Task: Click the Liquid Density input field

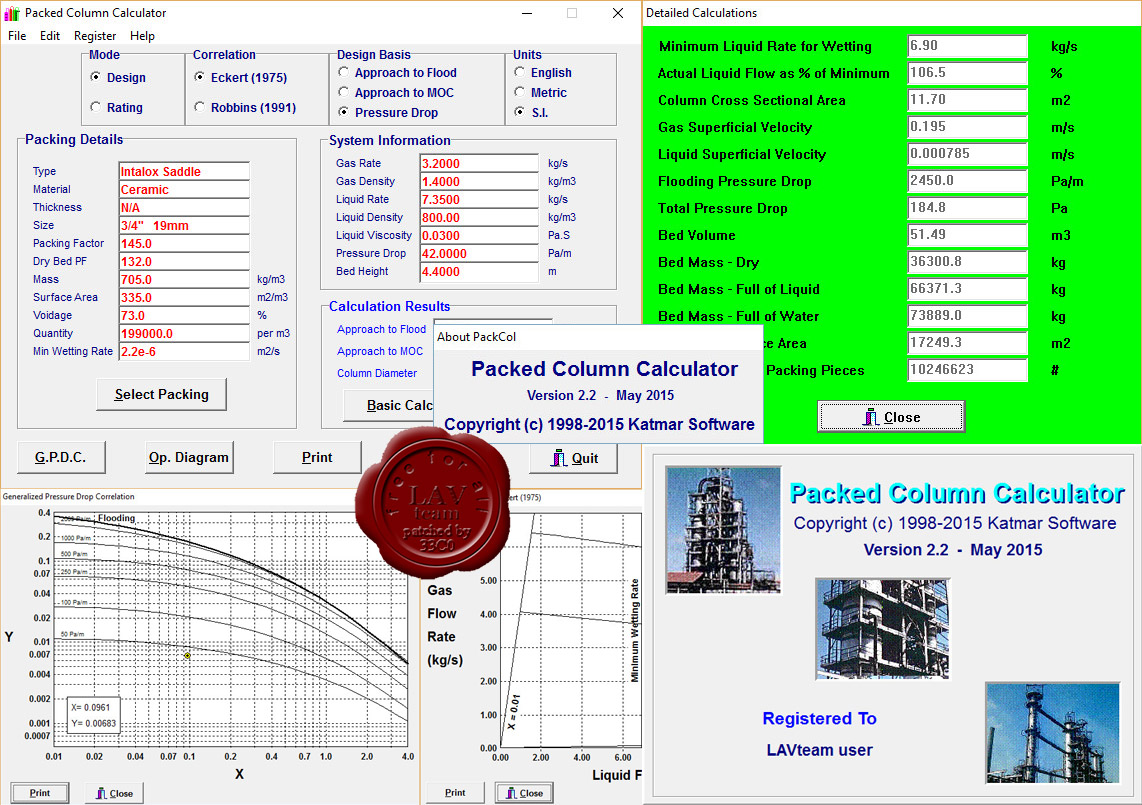Action: [479, 217]
